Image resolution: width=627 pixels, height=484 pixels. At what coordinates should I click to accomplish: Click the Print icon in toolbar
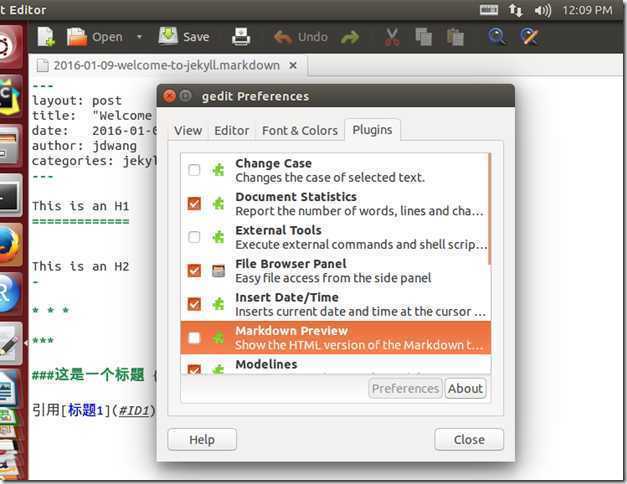pos(241,37)
